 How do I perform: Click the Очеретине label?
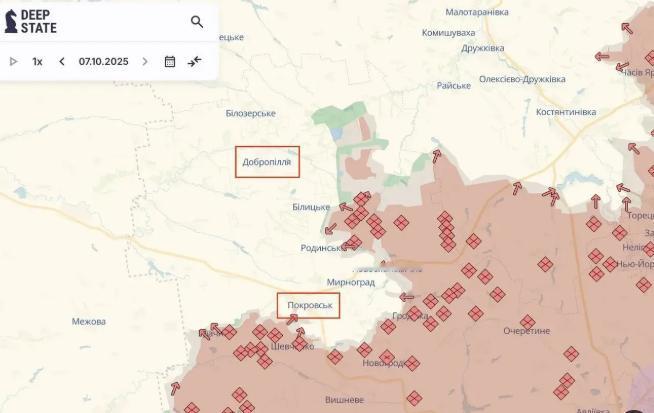(526, 331)
